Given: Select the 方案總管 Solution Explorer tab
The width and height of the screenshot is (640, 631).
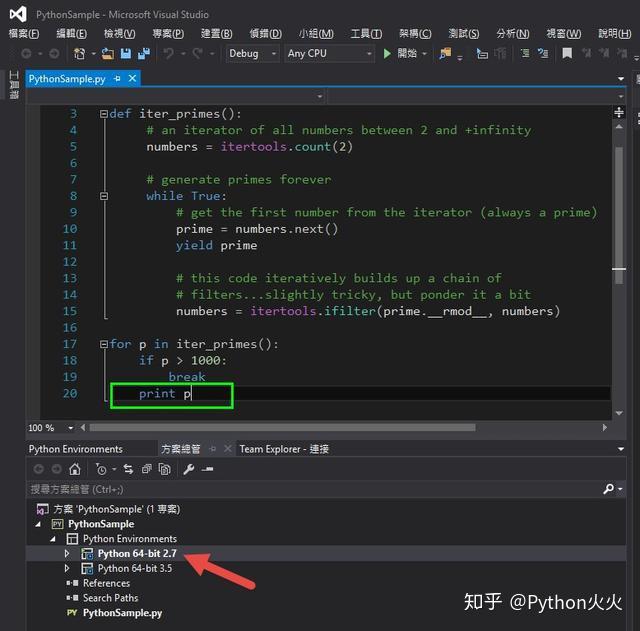Looking at the screenshot, I should 180,449.
